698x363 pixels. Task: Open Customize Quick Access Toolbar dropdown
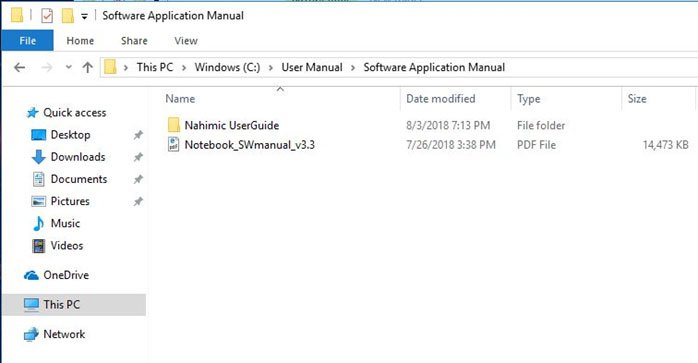(x=84, y=17)
